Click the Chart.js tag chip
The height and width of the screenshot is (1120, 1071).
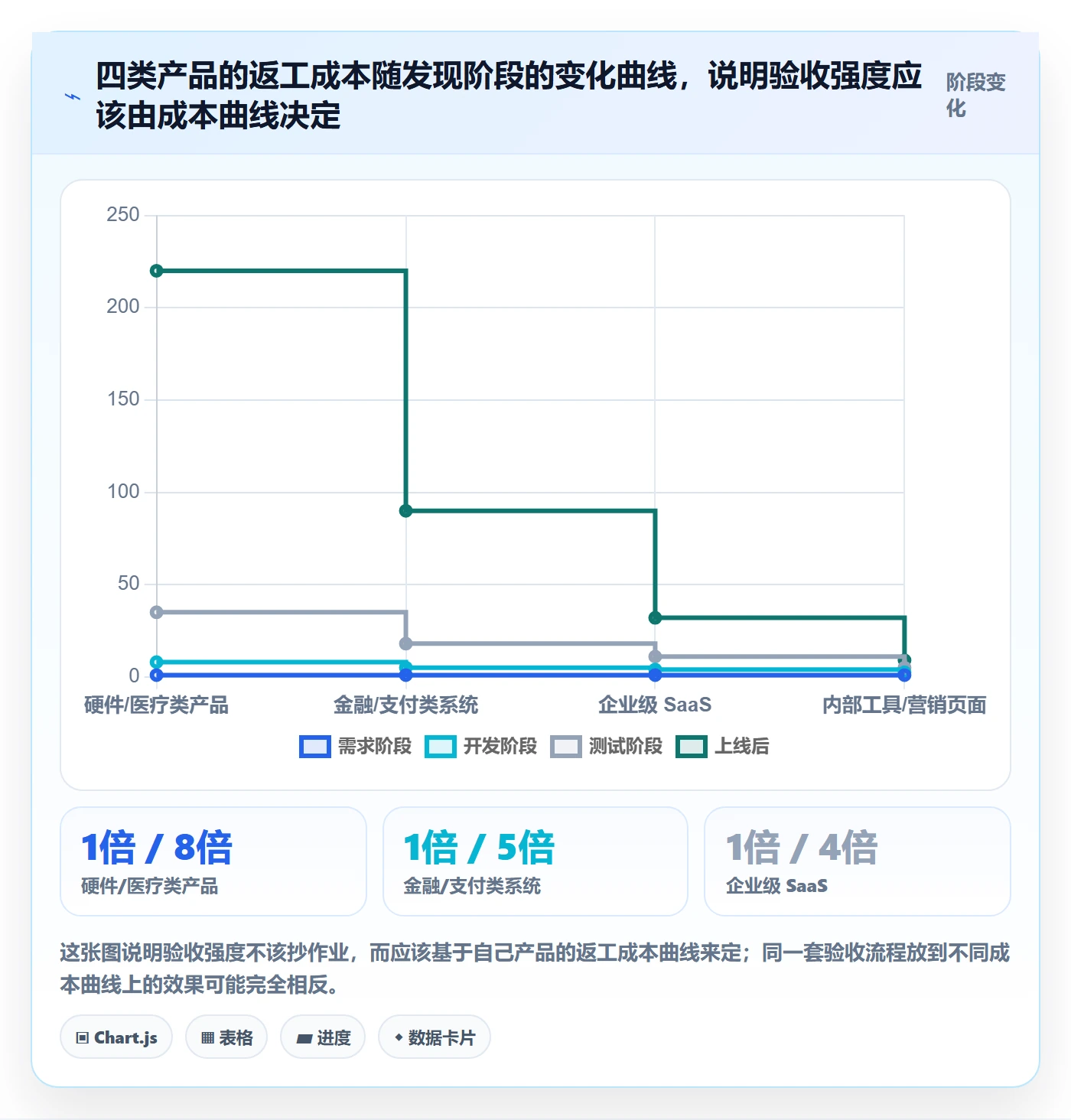[116, 1037]
